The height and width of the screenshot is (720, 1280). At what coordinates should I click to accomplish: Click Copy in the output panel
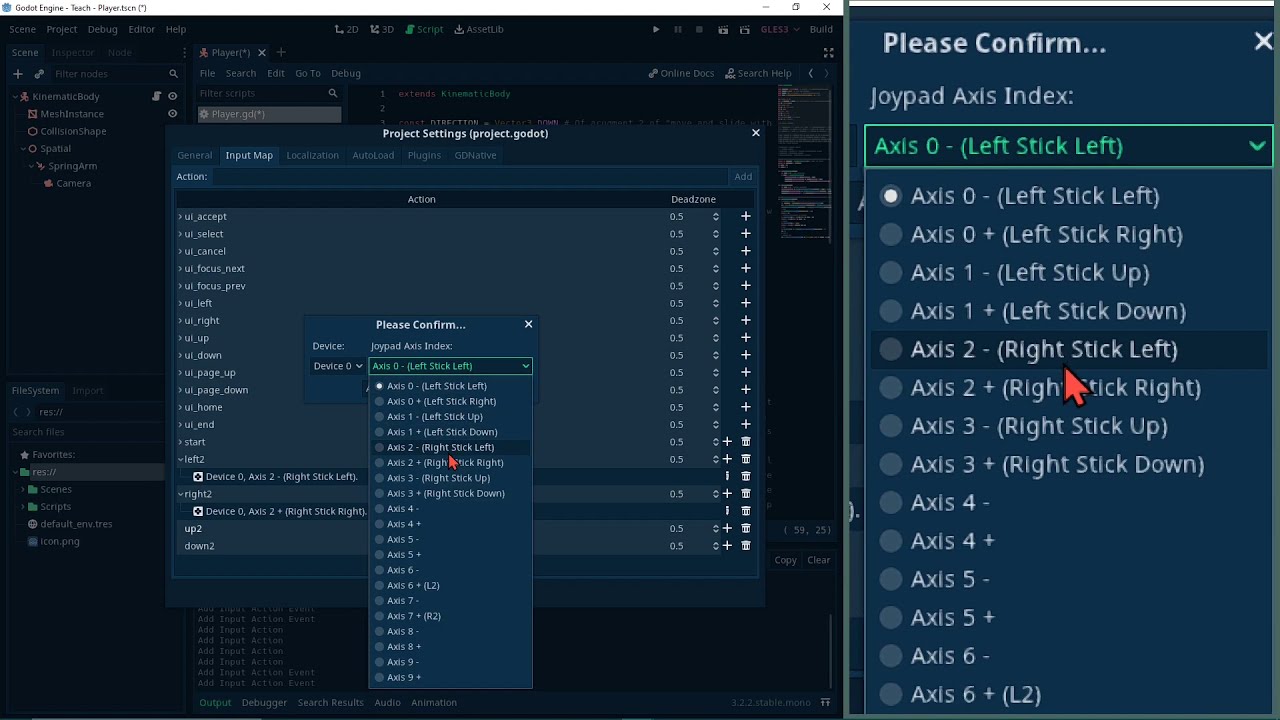(x=786, y=560)
